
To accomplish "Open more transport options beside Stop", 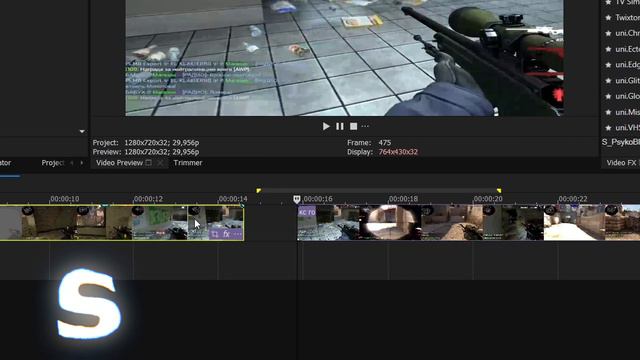I will tap(365, 127).
